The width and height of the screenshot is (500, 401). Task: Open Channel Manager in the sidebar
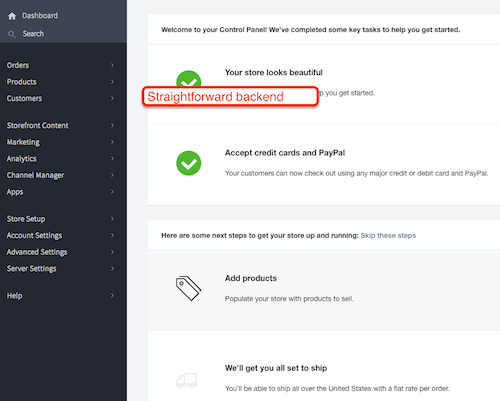(x=35, y=175)
